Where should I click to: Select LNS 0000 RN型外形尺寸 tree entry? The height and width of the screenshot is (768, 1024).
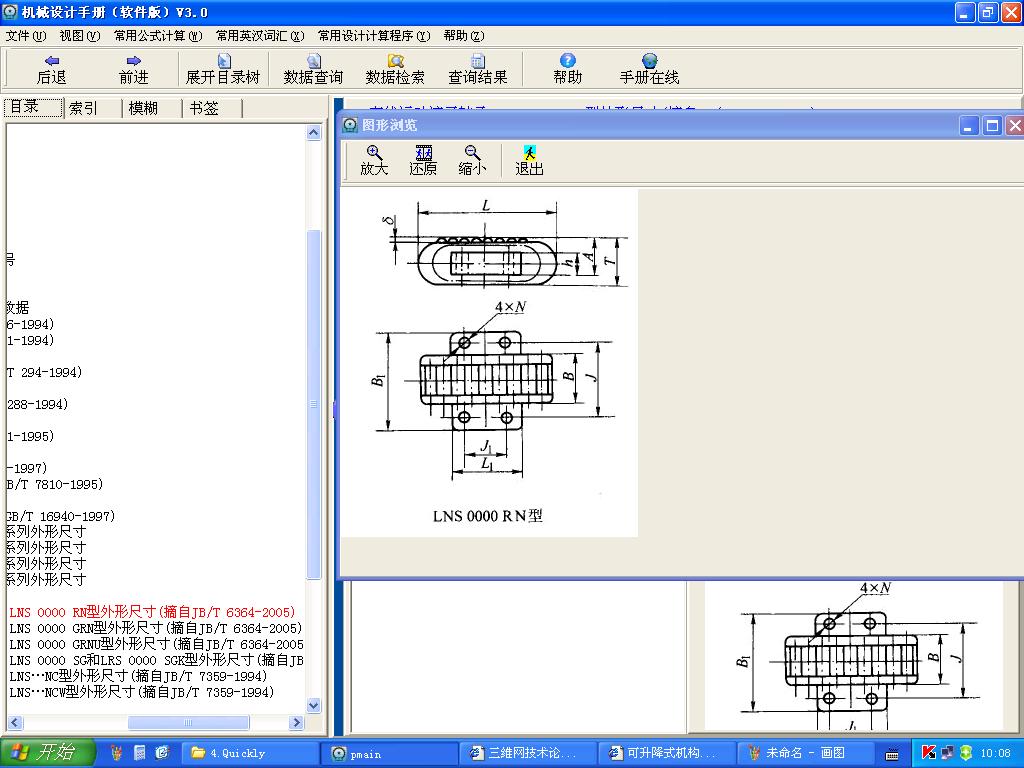coord(152,612)
